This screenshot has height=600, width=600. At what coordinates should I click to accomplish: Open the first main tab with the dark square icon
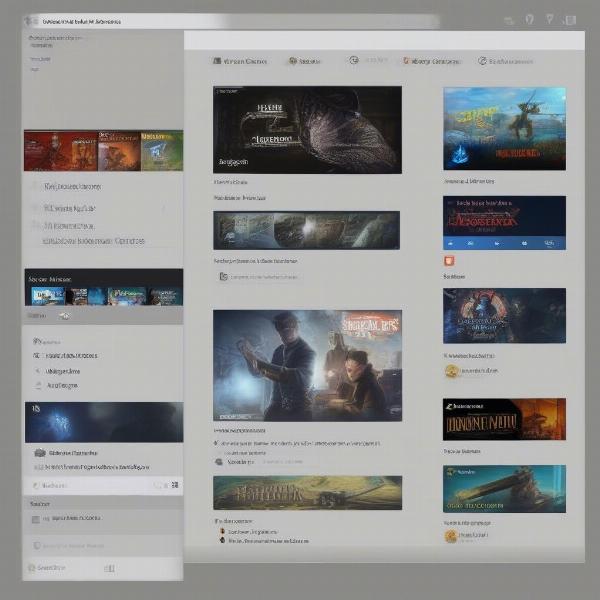(x=240, y=61)
